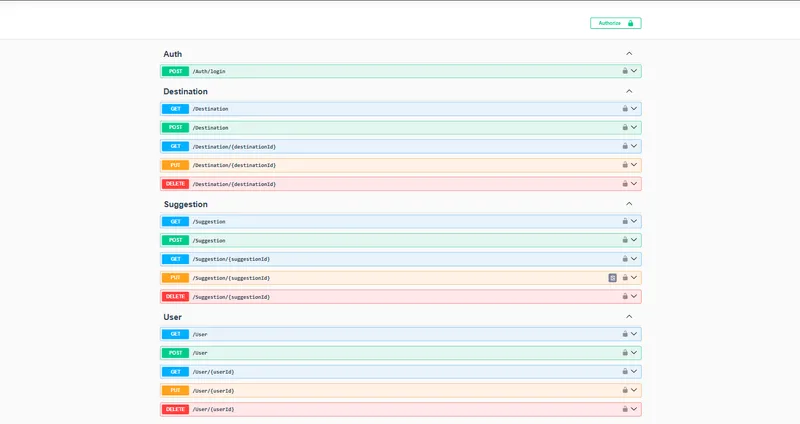
Task: Click the POST badge for /Auth/login
Action: [x=176, y=71]
